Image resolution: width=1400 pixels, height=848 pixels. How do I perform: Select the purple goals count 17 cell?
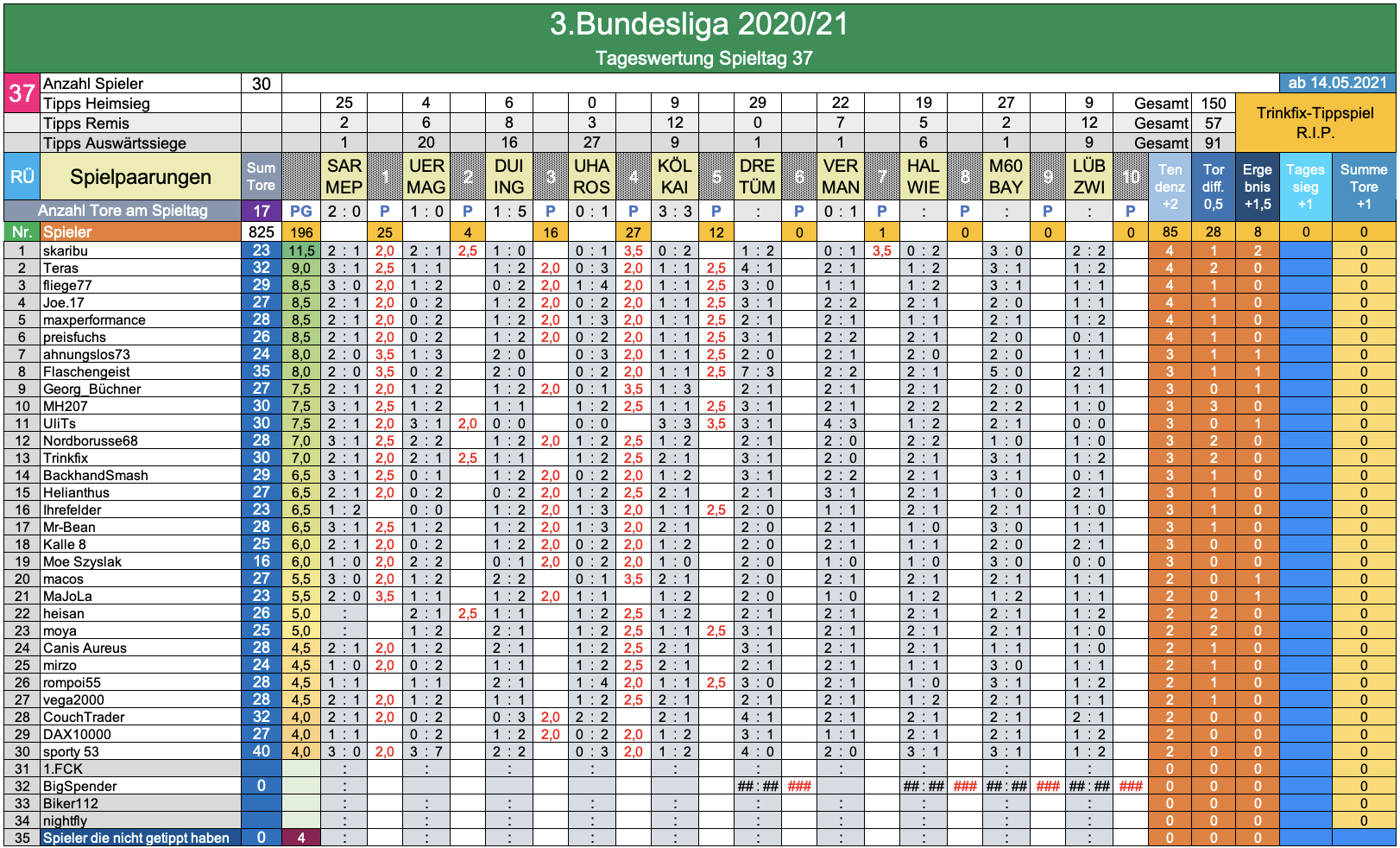click(261, 211)
